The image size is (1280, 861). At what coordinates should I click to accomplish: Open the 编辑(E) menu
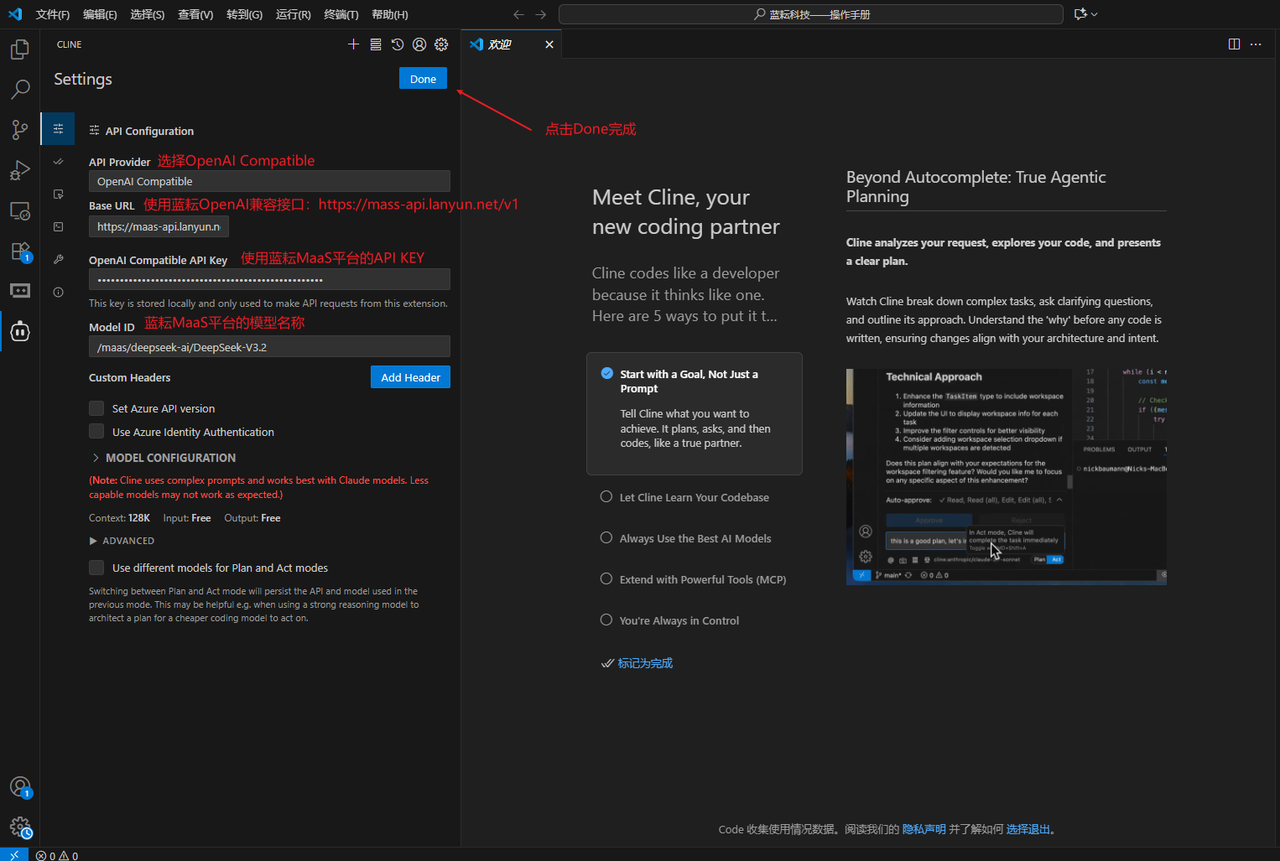tap(100, 14)
